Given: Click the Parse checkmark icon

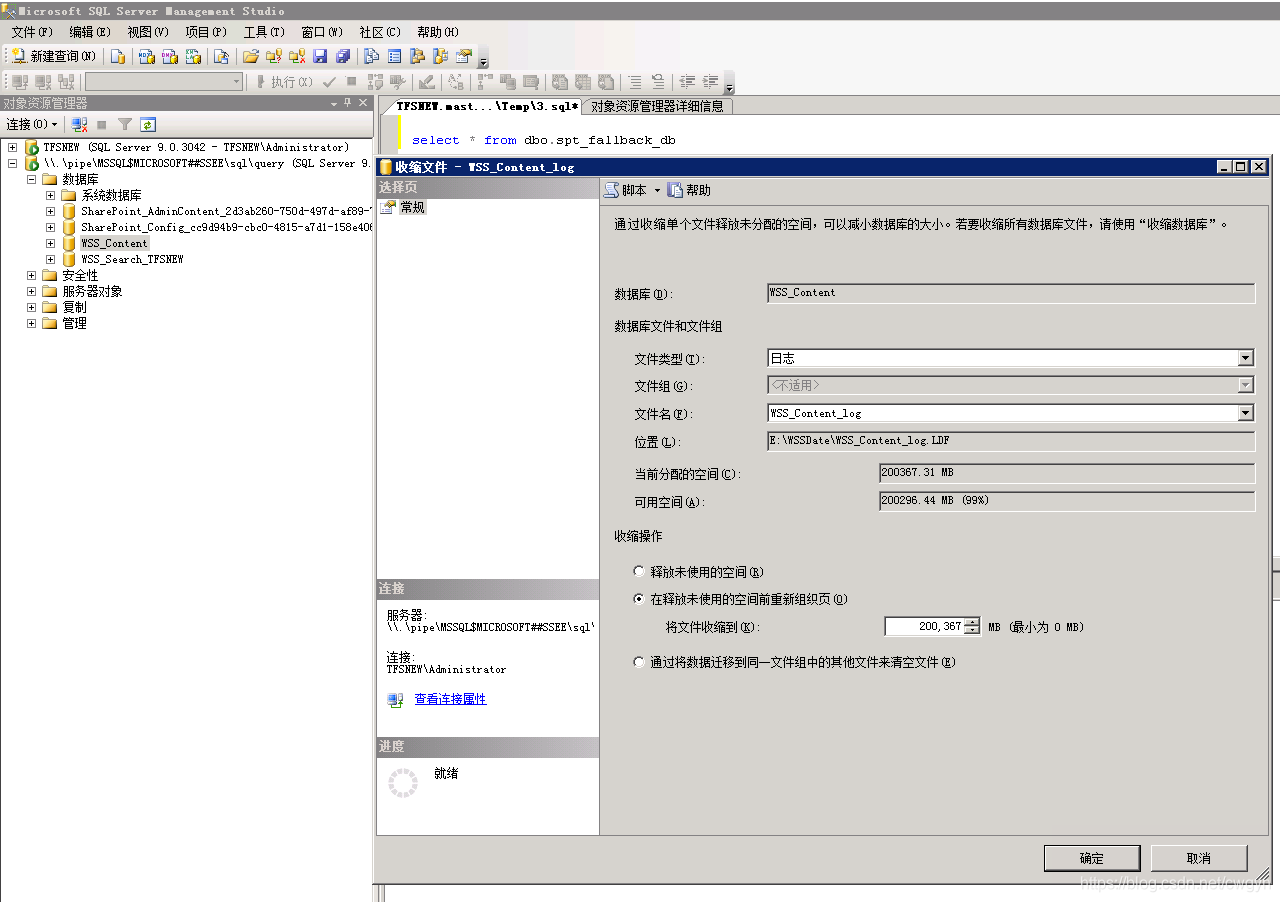Looking at the screenshot, I should point(329,82).
